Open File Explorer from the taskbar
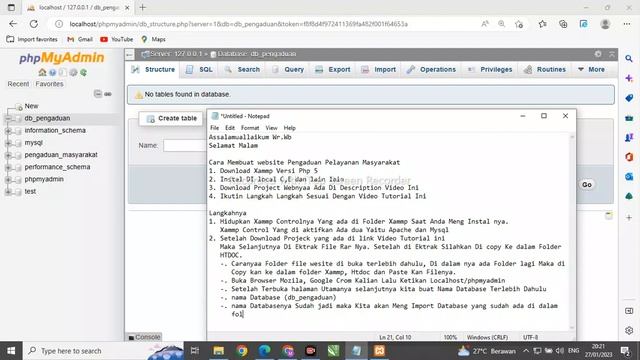This screenshot has height=360, width=640. coord(218,351)
